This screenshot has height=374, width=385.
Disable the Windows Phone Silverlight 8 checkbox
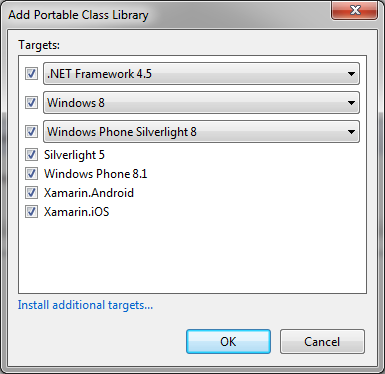(x=31, y=131)
